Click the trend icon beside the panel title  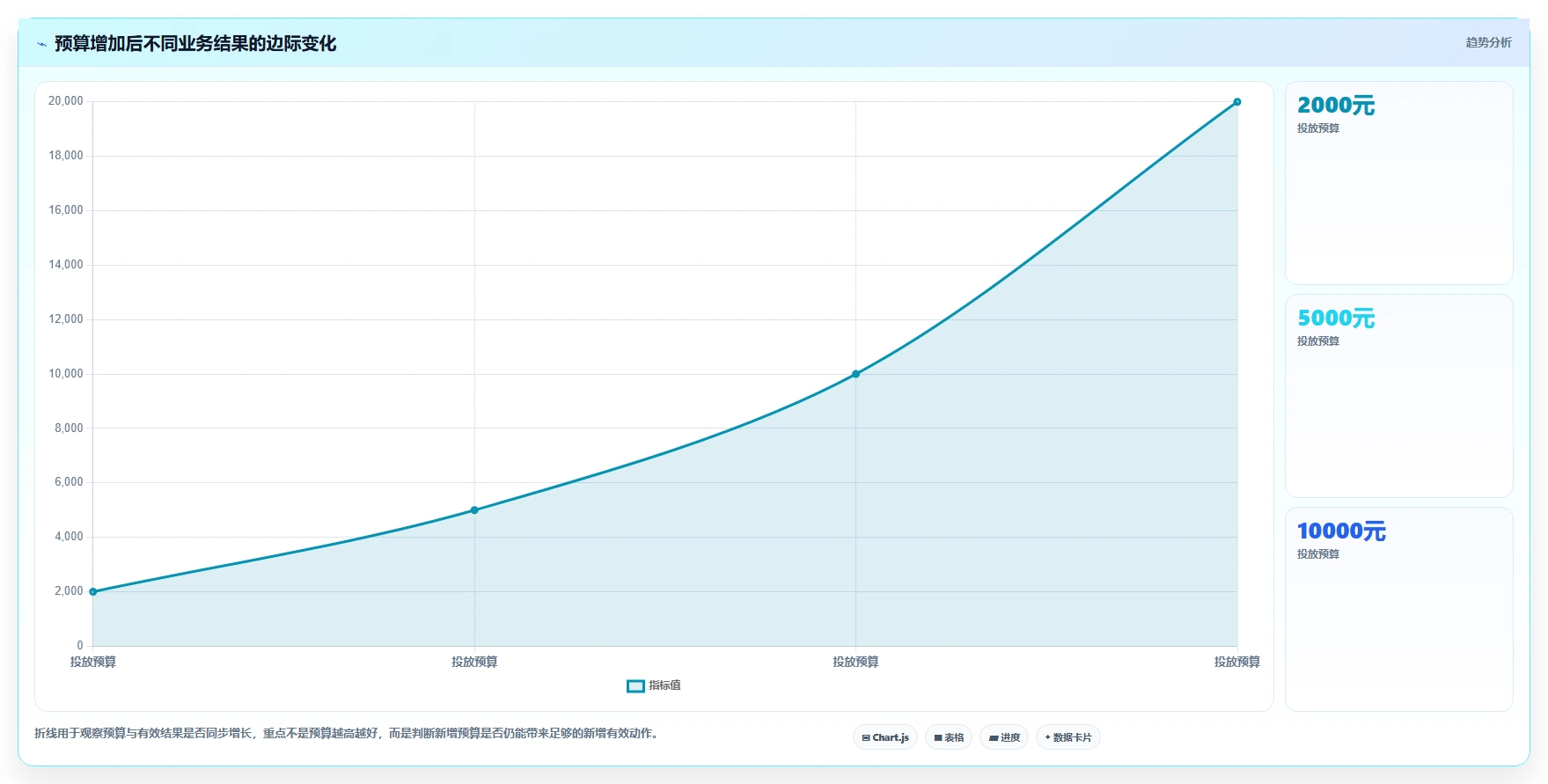(x=41, y=44)
